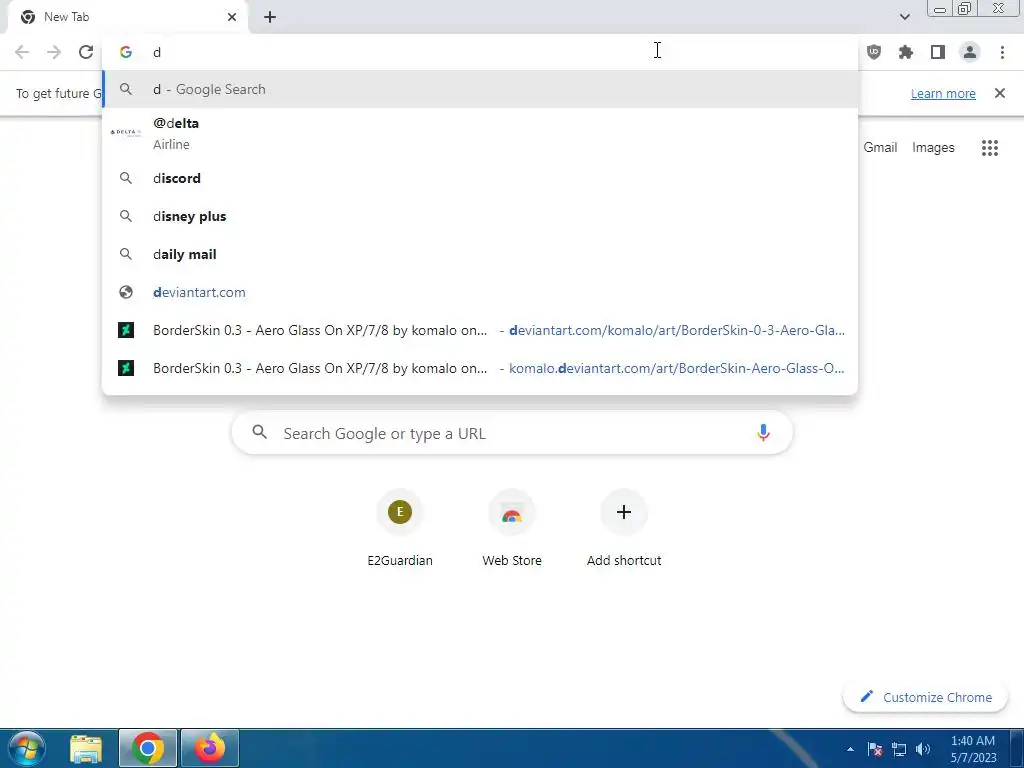1024x768 pixels.
Task: Open the network tray icon
Action: [899, 749]
